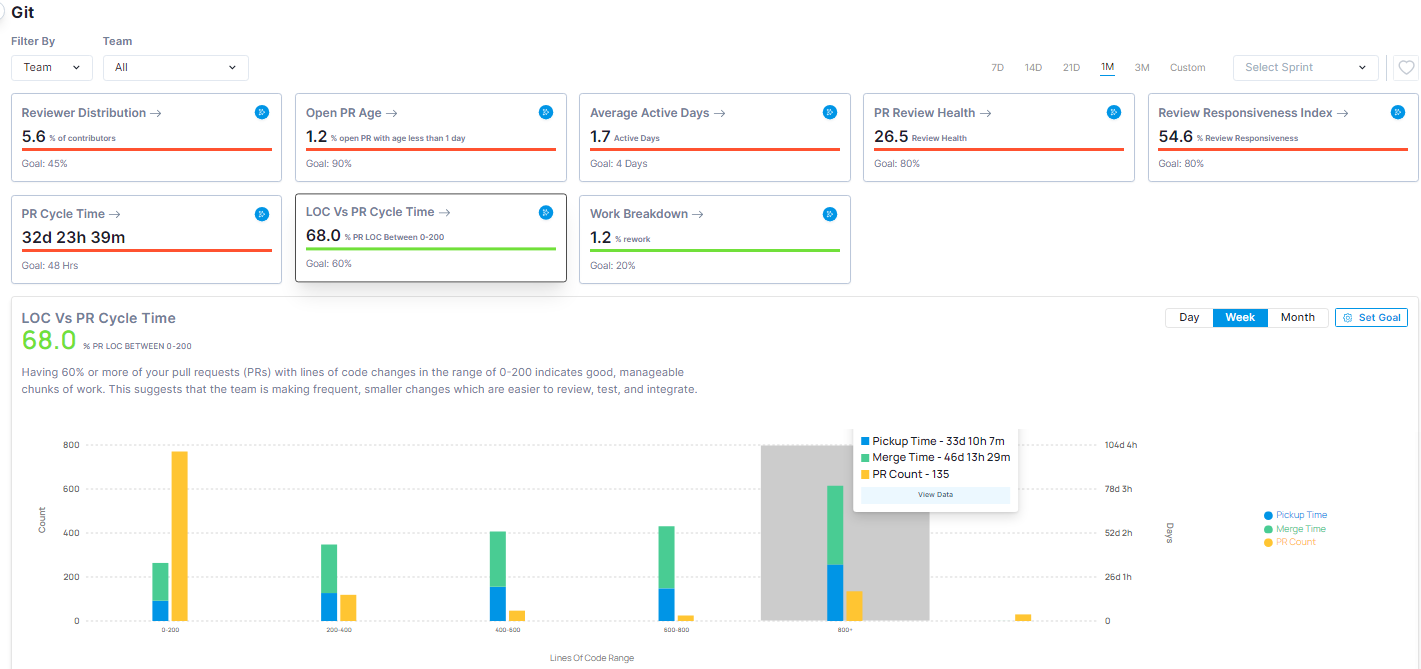Click the blue icon on Reviewer Distribution card
The image size is (1421, 669).
click(262, 112)
